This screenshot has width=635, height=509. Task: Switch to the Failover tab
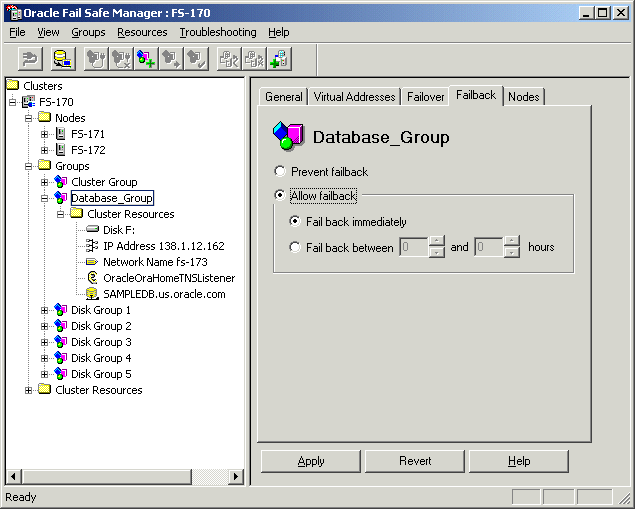426,97
